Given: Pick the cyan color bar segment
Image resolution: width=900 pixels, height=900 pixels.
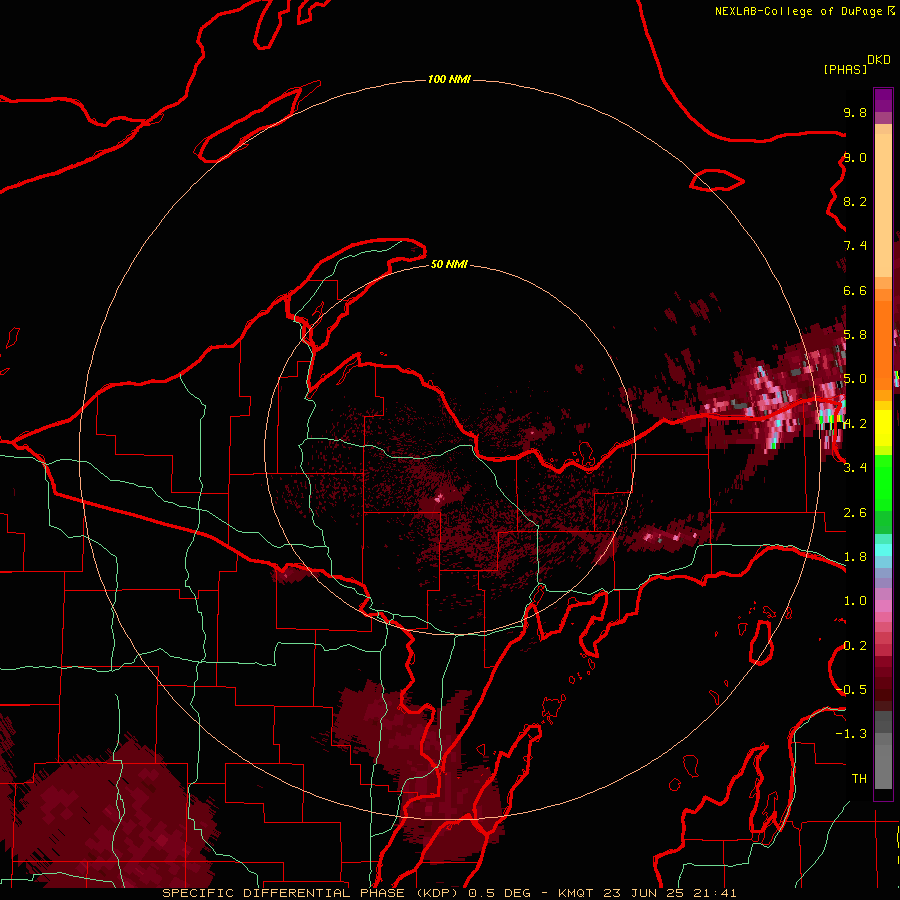Looking at the screenshot, I should click(883, 550).
